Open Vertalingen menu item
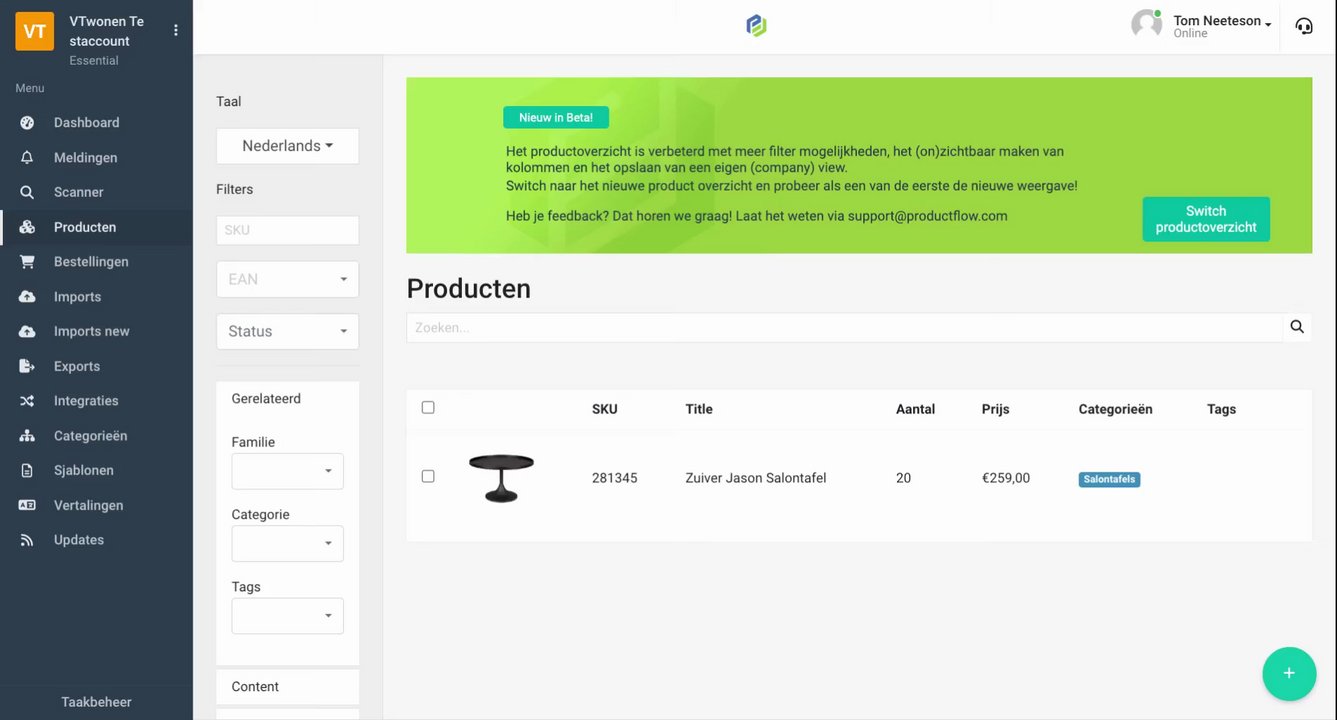Screen dimensions: 1337x720 pos(96,505)
